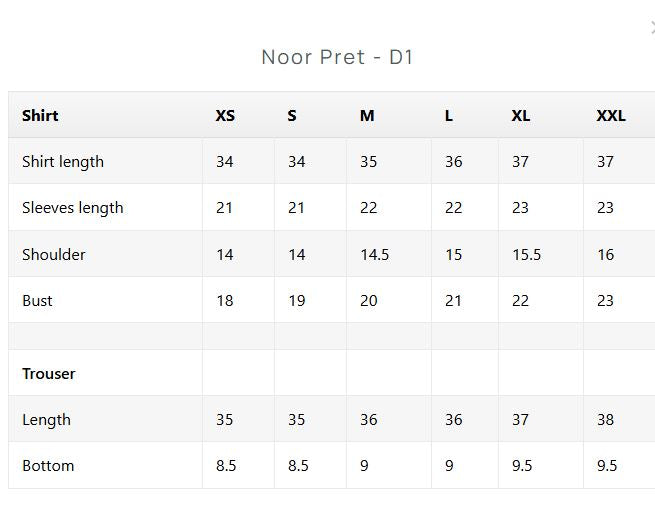Click the Bust row label
The image size is (655, 522).
pyautogui.click(x=37, y=301)
